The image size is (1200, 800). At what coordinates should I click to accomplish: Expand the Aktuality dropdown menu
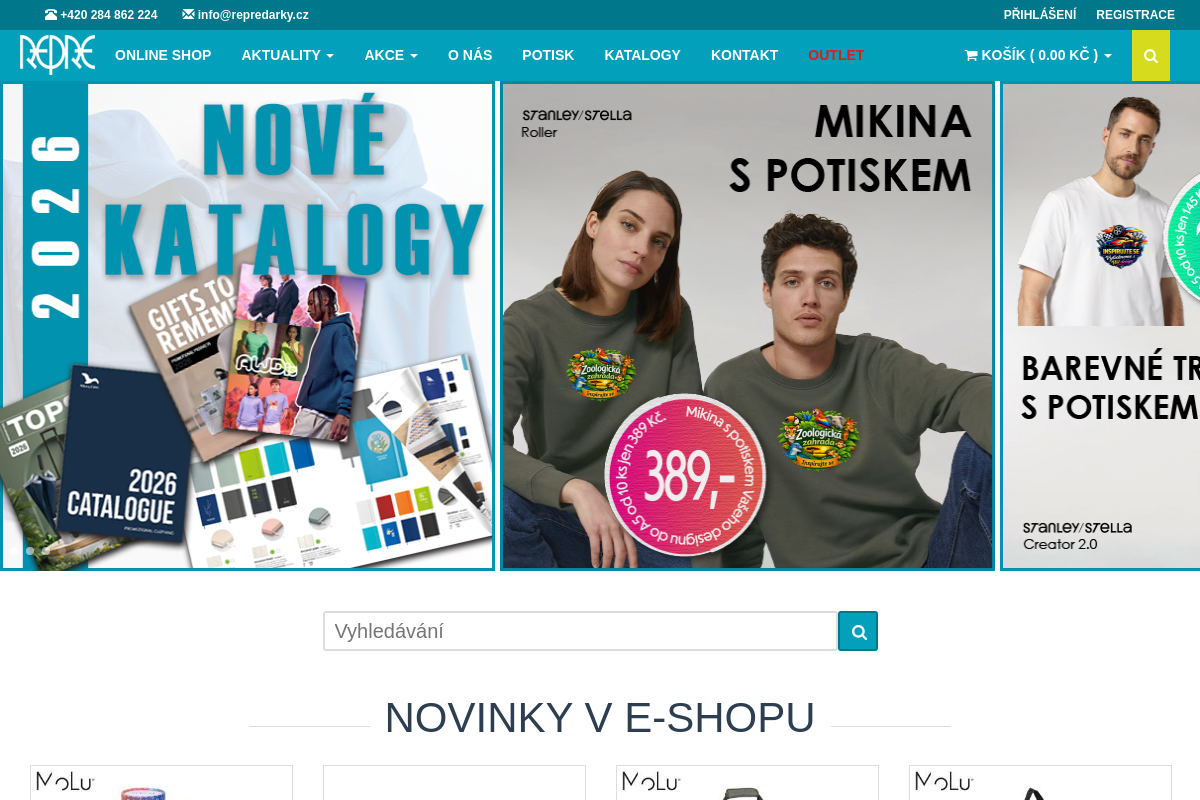pyautogui.click(x=287, y=55)
